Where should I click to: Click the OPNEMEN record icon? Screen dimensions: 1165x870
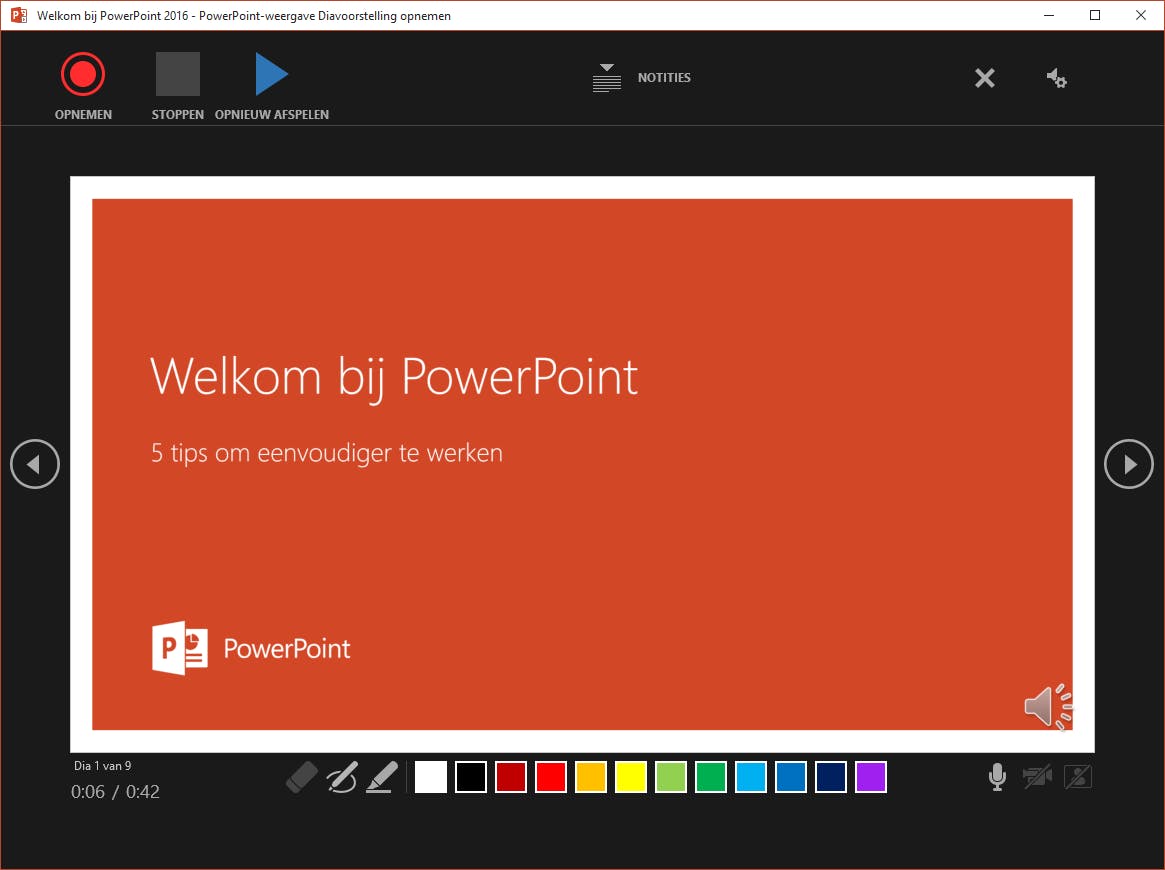pos(83,73)
